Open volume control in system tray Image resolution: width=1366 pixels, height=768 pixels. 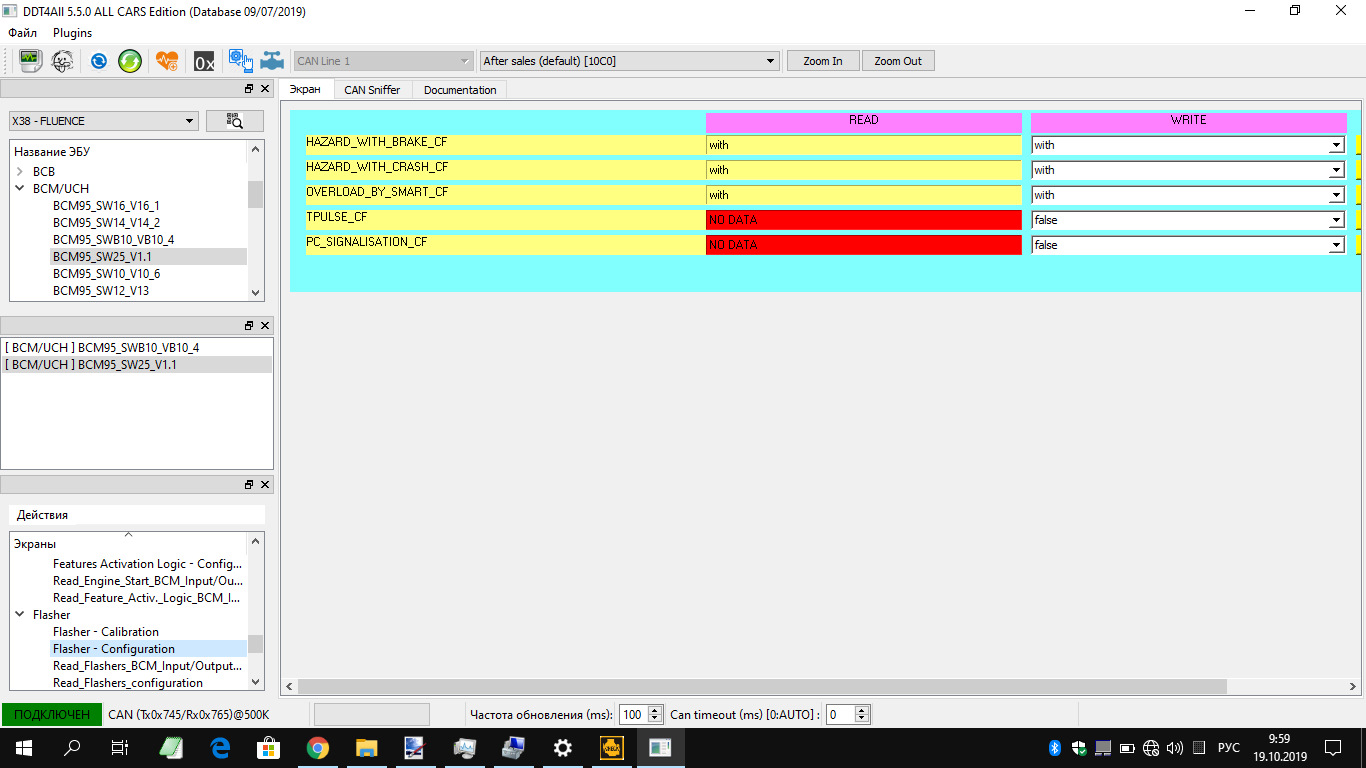click(1175, 748)
